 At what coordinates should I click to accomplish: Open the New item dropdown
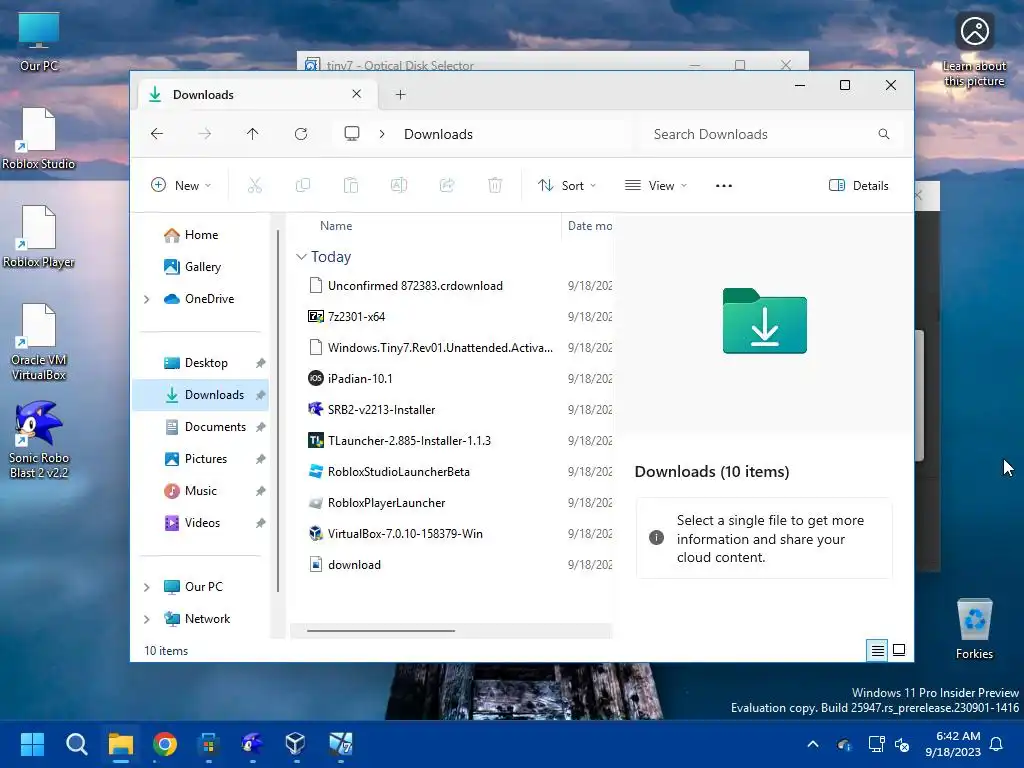coord(181,185)
